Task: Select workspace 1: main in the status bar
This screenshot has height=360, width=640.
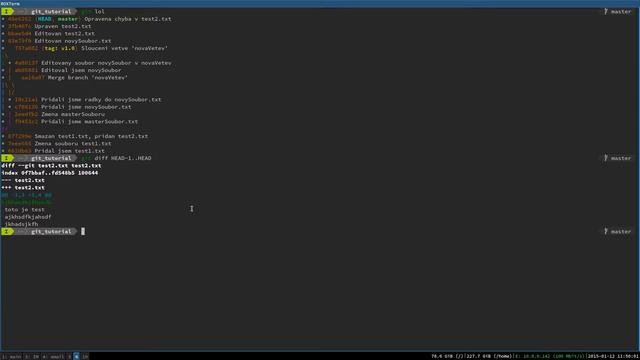Action: [11, 356]
